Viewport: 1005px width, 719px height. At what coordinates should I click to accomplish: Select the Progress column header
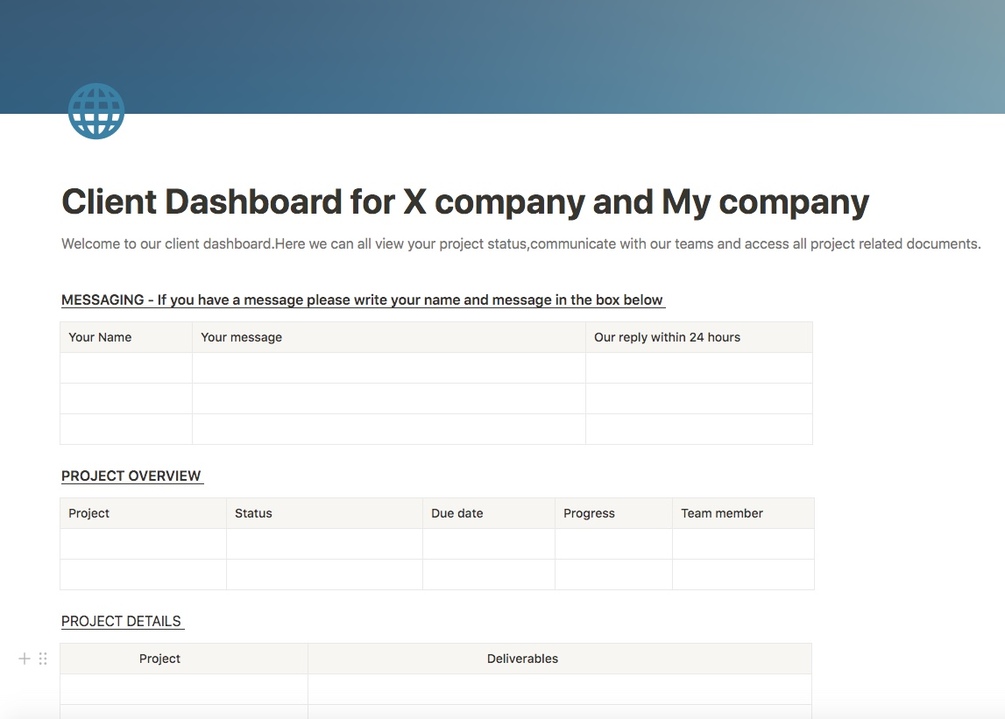point(589,514)
